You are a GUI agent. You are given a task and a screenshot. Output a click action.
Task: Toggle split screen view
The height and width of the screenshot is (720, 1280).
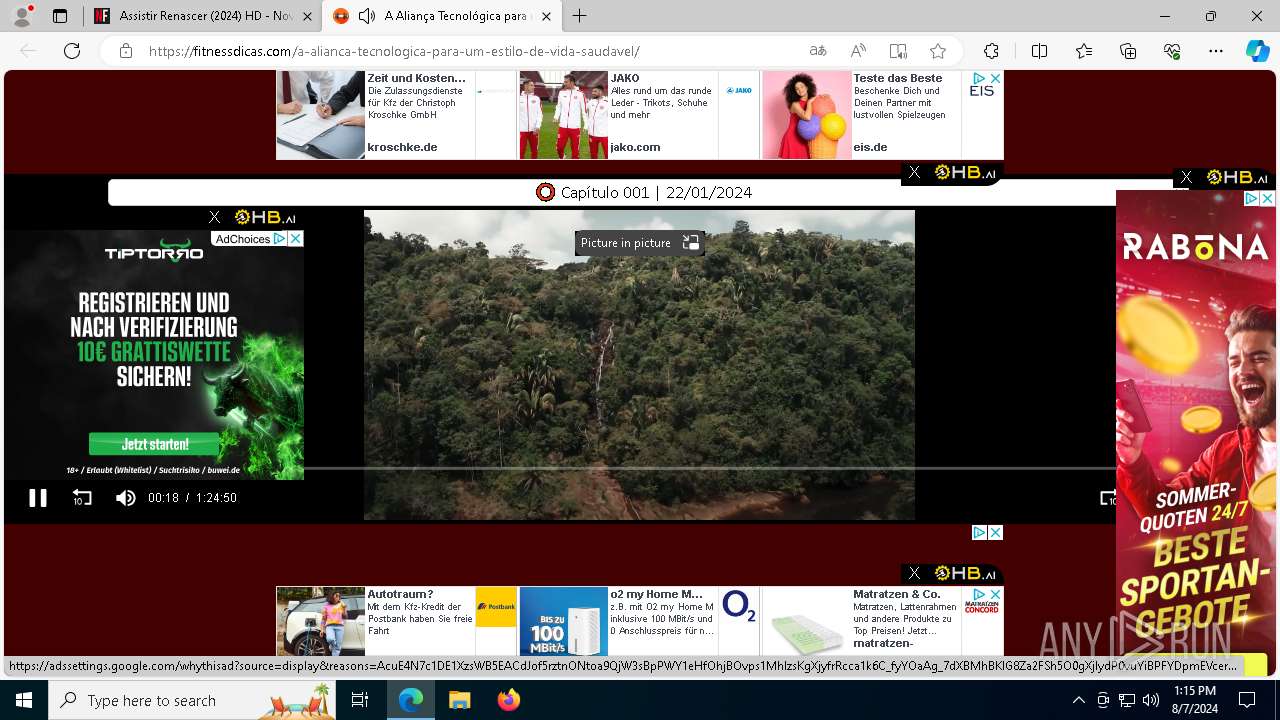(1039, 51)
